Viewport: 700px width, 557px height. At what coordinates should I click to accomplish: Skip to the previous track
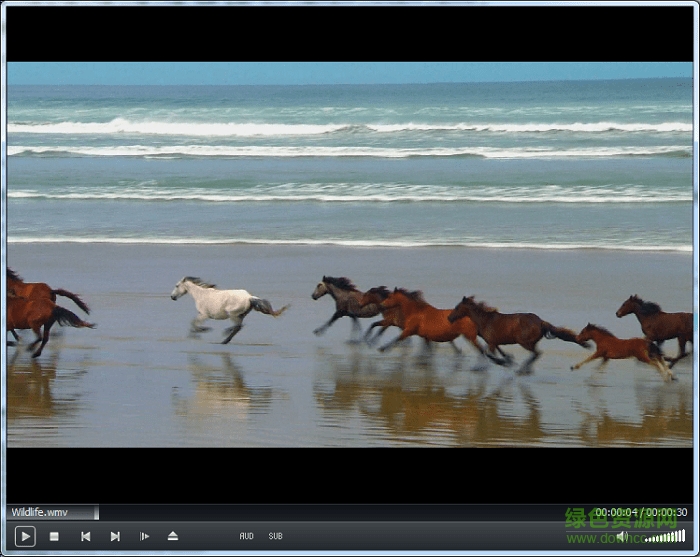[x=85, y=537]
